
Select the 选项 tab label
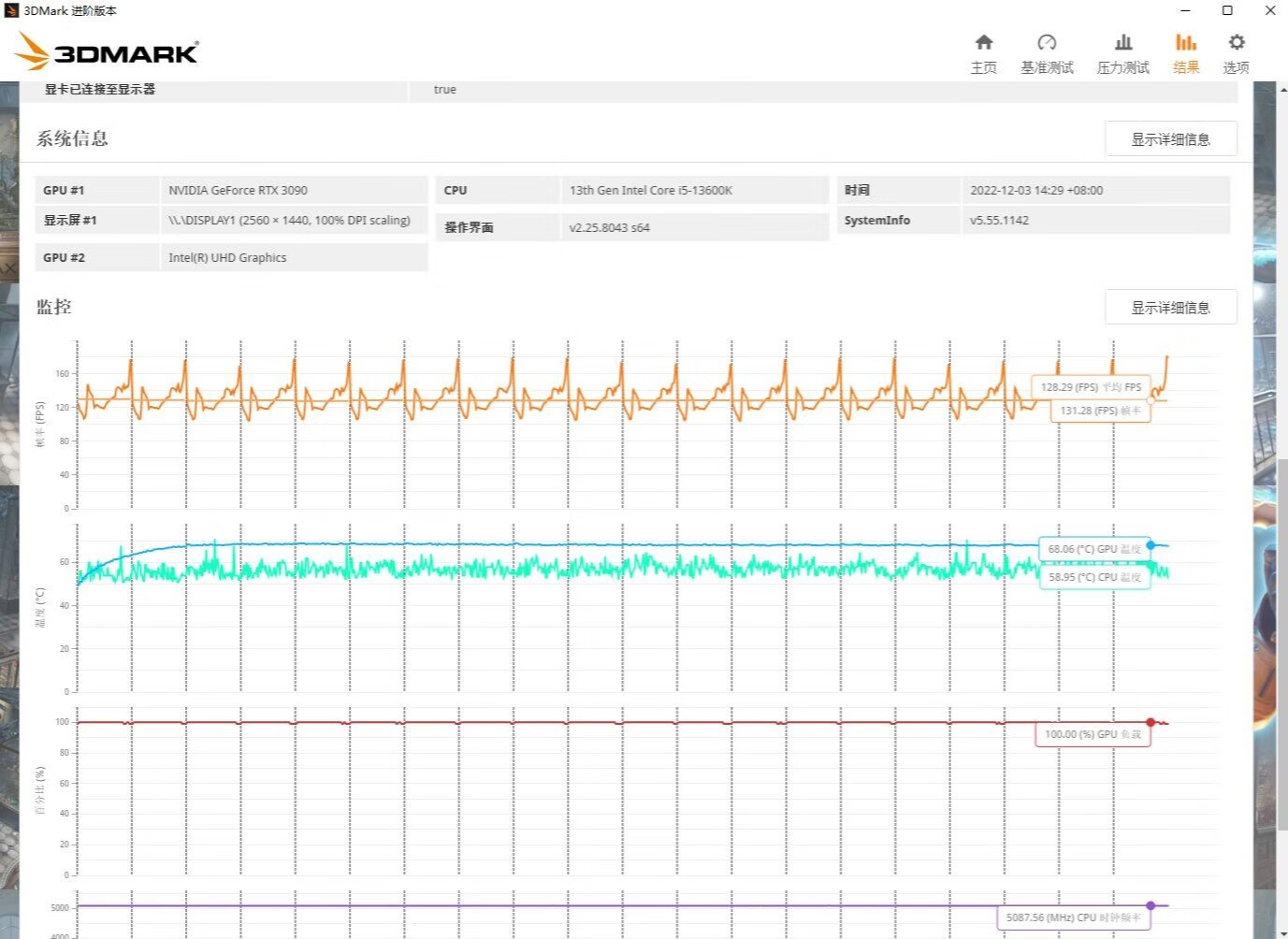(1237, 67)
